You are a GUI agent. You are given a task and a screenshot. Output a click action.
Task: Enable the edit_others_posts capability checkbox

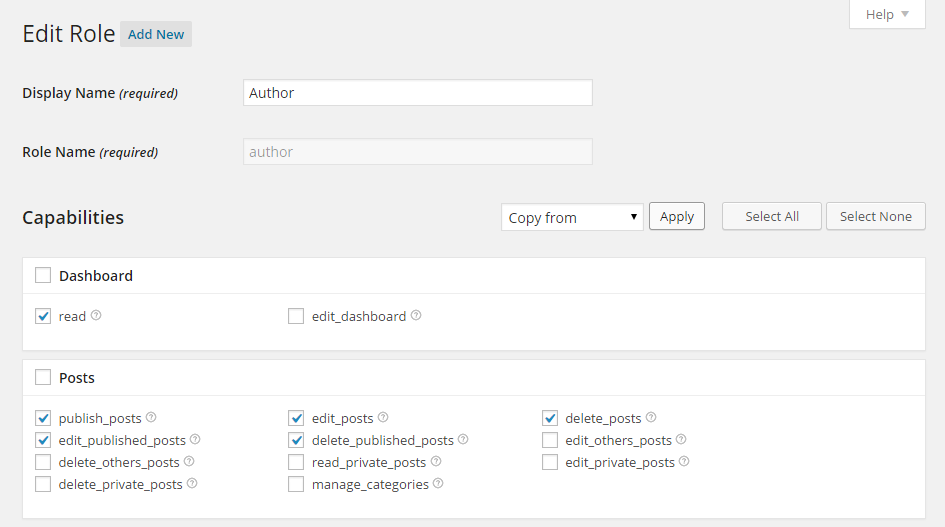click(x=550, y=440)
